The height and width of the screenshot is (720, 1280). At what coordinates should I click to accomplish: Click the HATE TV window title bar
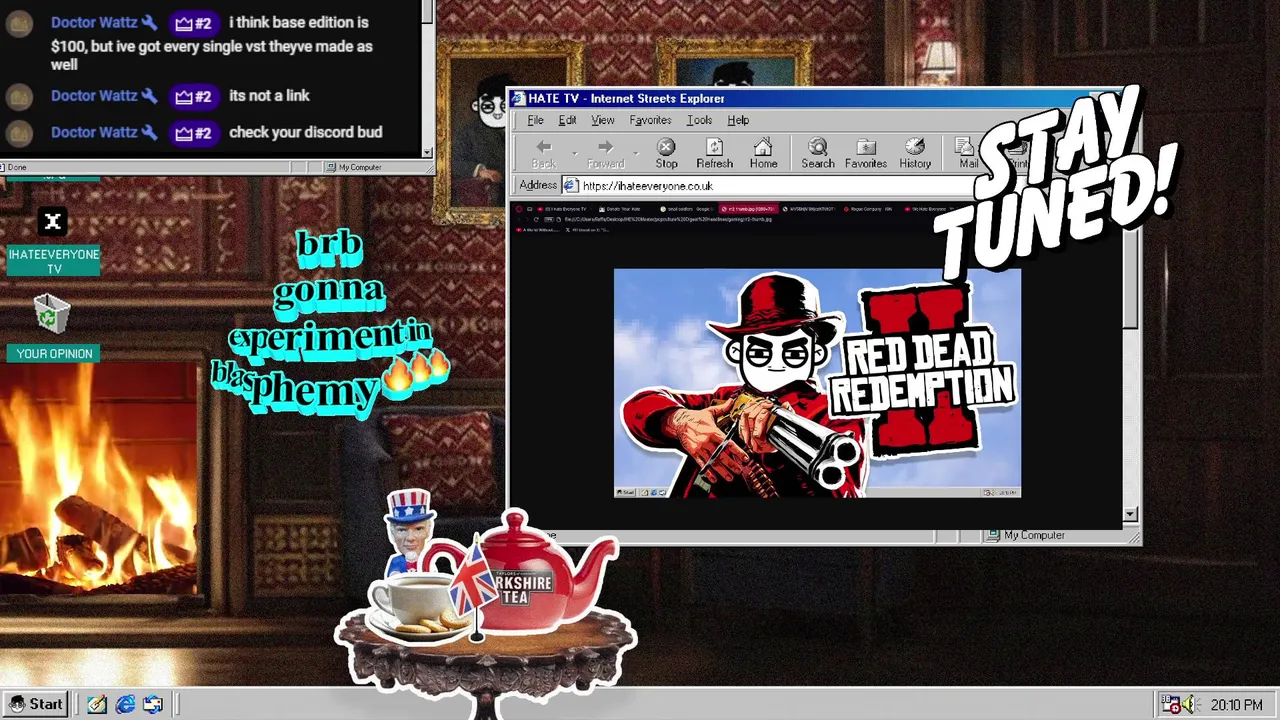pyautogui.click(x=800, y=98)
